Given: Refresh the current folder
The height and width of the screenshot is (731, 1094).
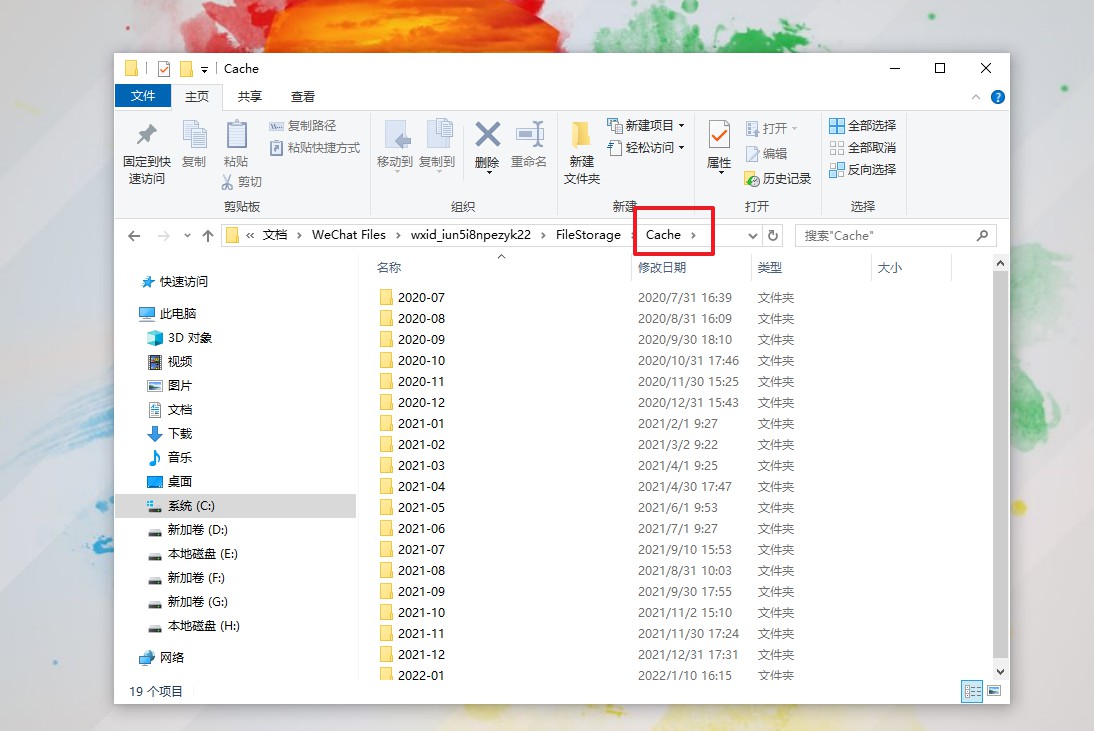Looking at the screenshot, I should (x=772, y=236).
